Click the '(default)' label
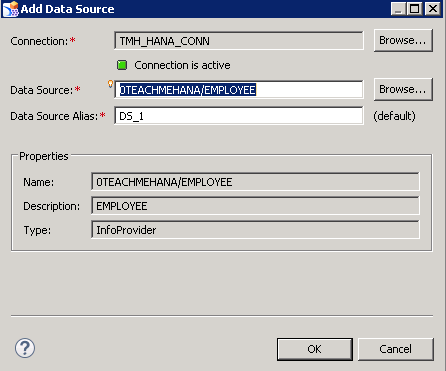The width and height of the screenshot is (446, 371). pos(394,116)
